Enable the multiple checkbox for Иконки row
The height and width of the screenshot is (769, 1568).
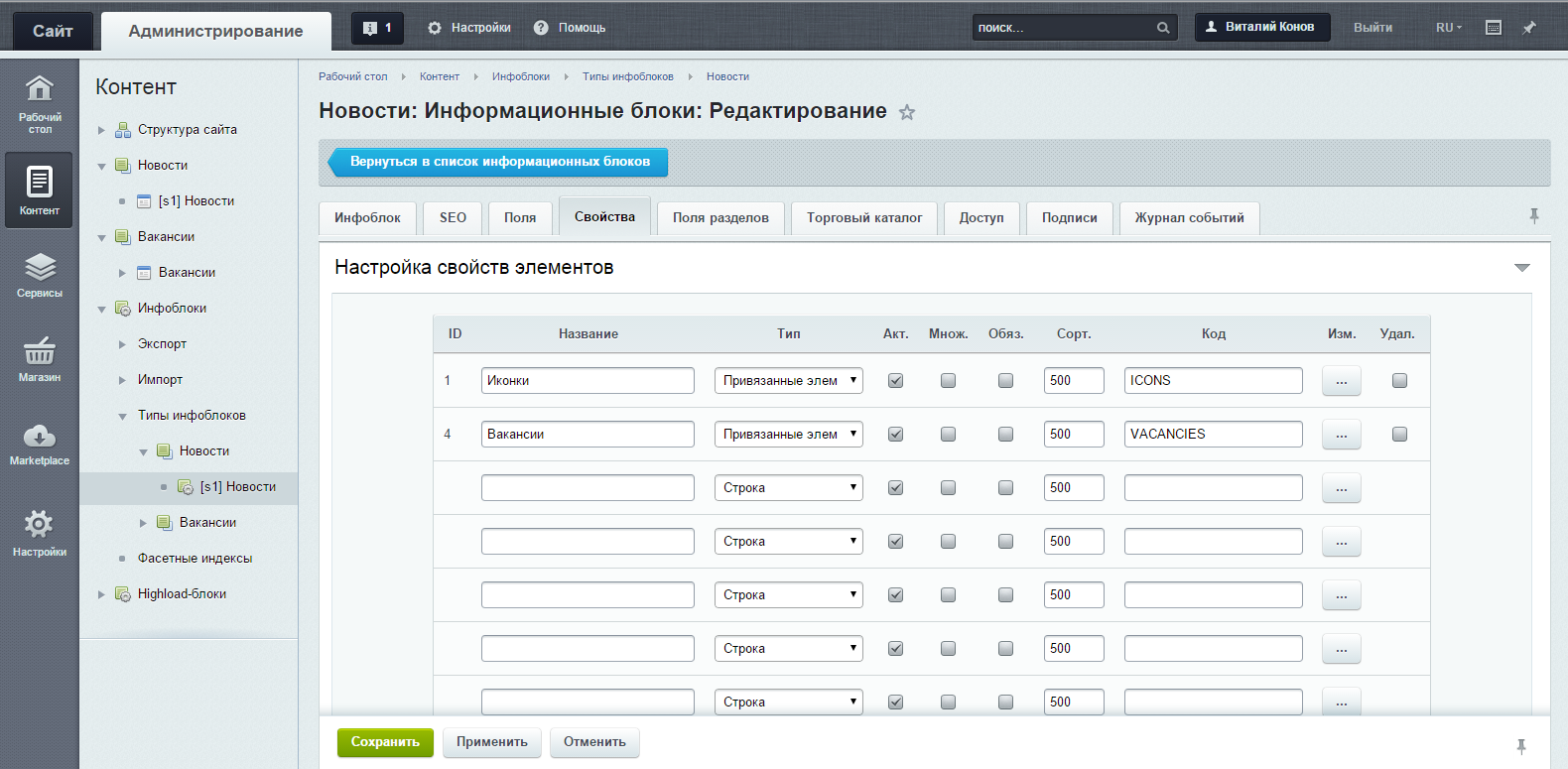click(x=948, y=381)
